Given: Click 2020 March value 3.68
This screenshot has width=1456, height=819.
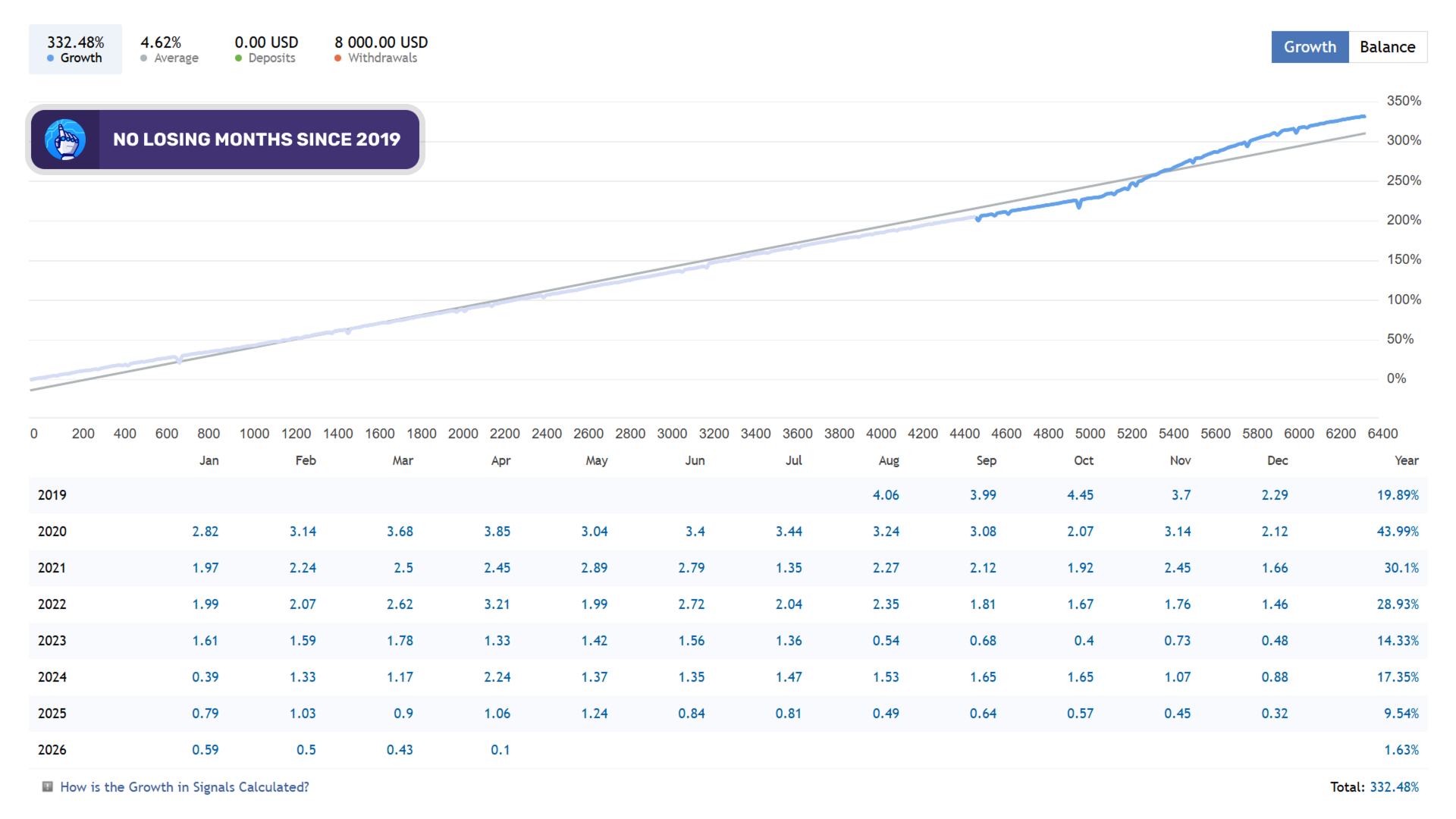Looking at the screenshot, I should click(400, 532).
